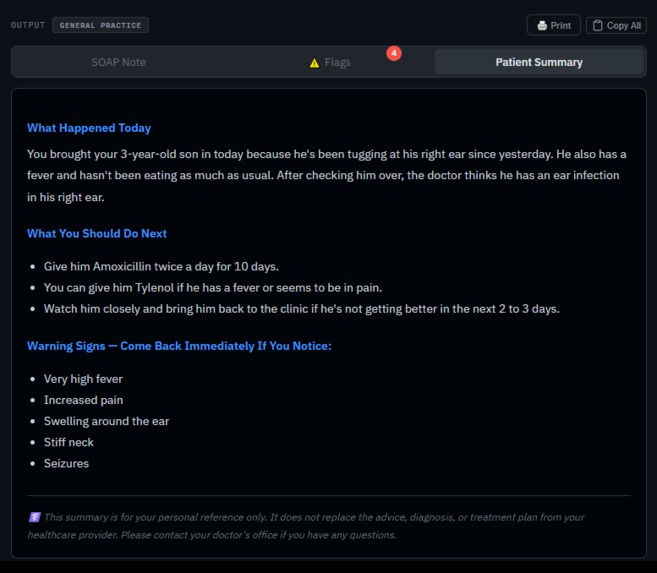Click the 'Watch him closely' bullet

(302, 309)
